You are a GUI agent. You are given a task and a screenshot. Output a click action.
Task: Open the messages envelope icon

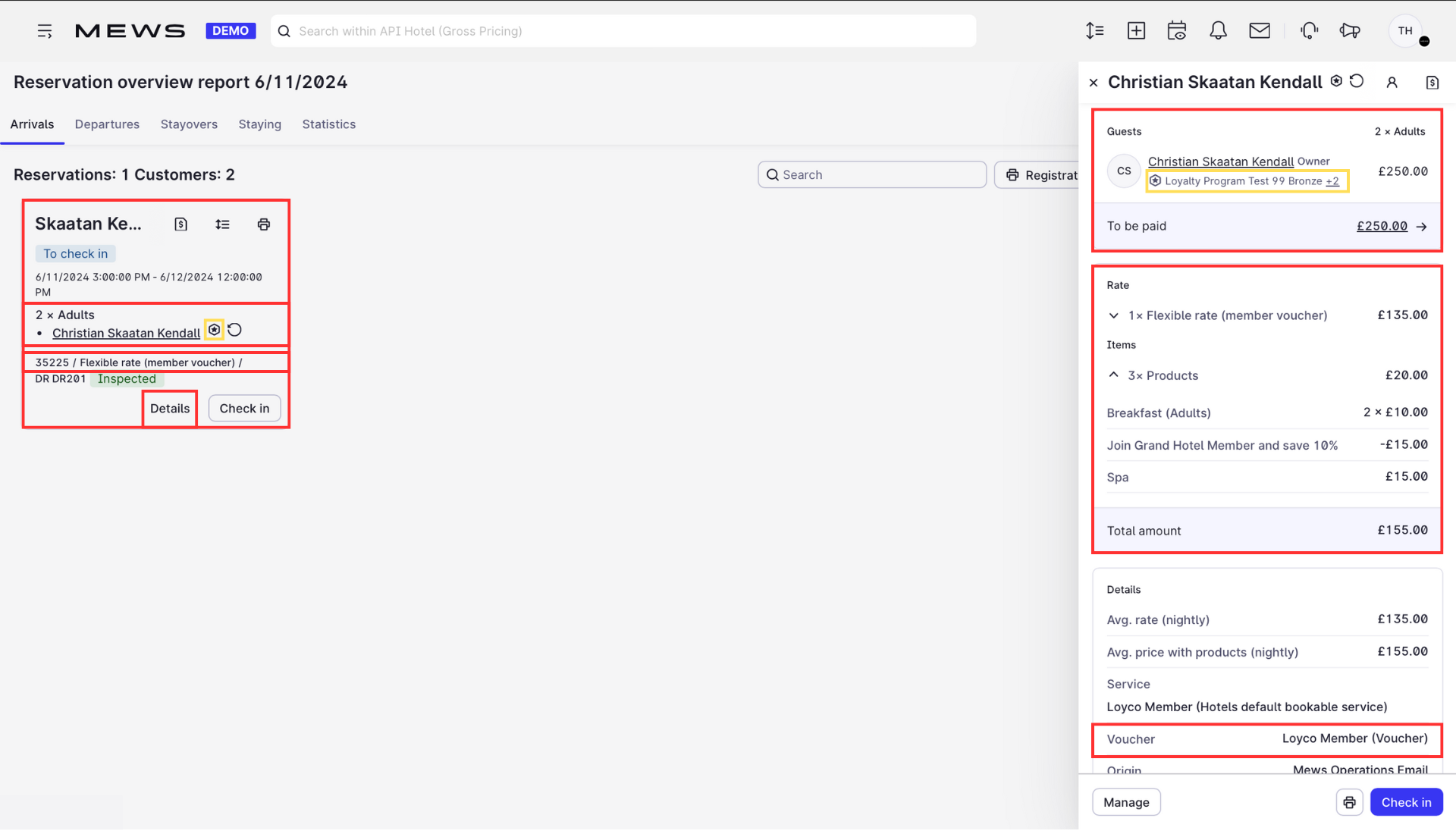1260,31
